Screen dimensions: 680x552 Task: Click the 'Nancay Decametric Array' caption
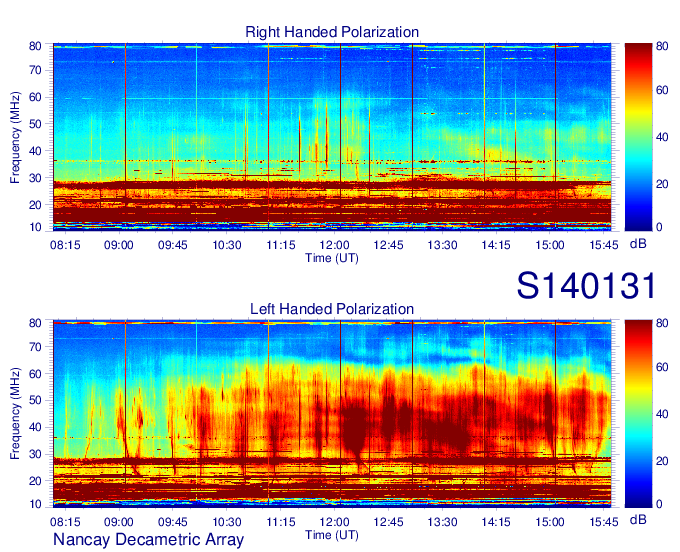[x=148, y=540]
